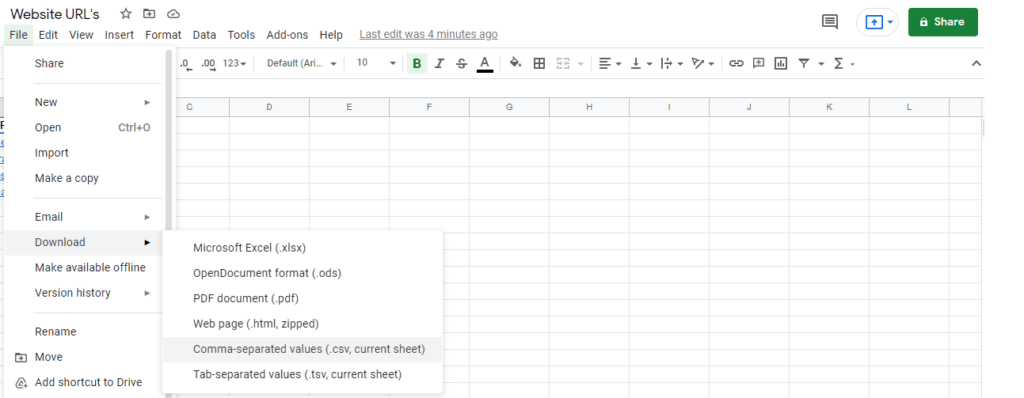This screenshot has width=1024, height=398.
Task: Insert chart from the toolbar
Action: 780,63
